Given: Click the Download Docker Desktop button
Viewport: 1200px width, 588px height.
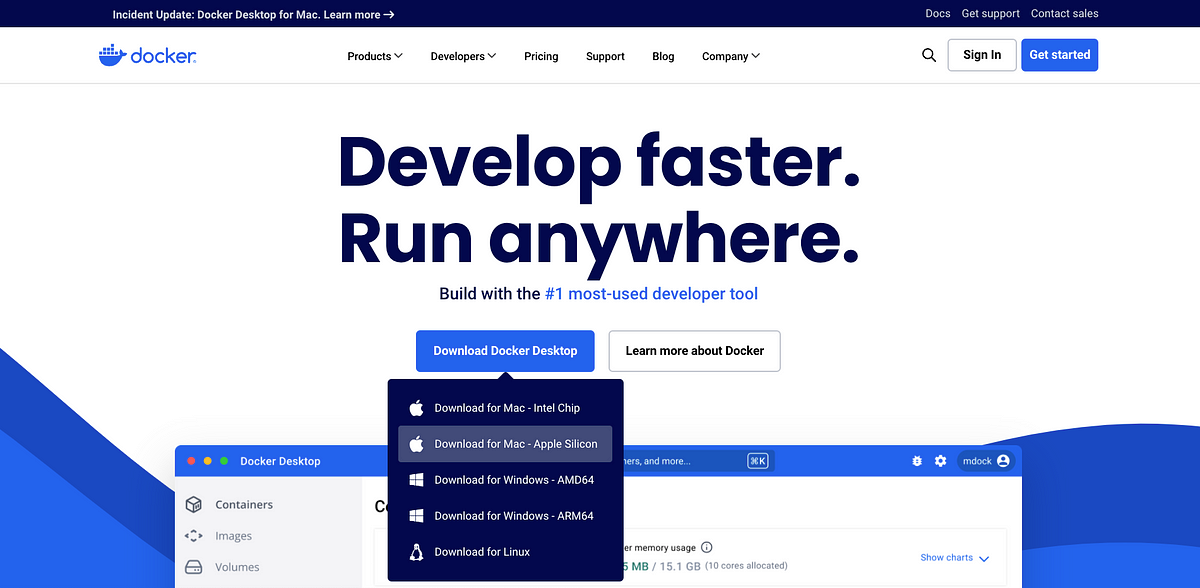Looking at the screenshot, I should [505, 351].
